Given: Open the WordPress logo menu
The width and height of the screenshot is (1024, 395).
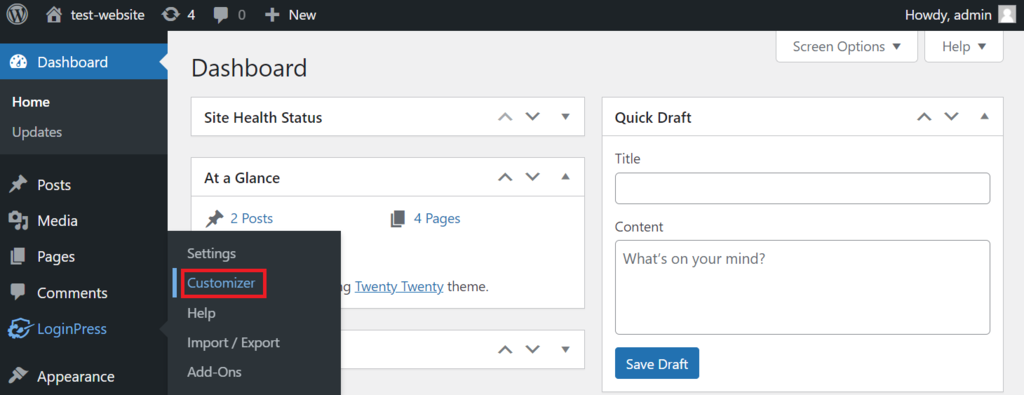Looking at the screenshot, I should tap(18, 14).
